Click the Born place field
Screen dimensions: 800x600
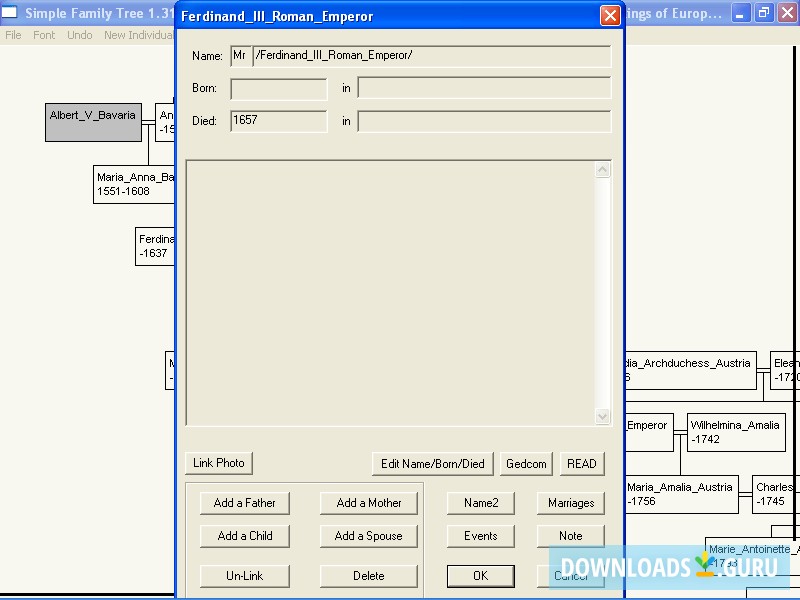coord(484,88)
